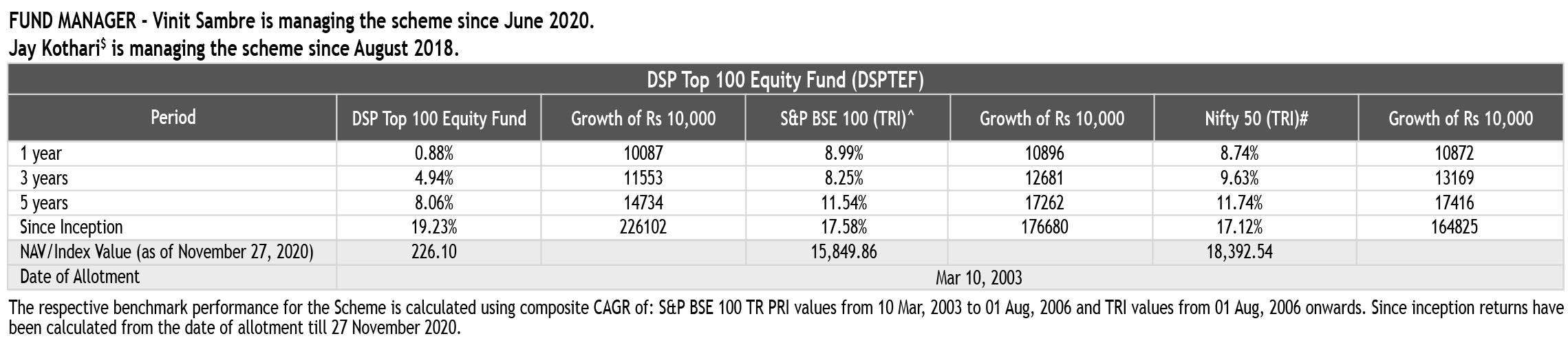Click the S&P BSE 100 (TRI)^ column header
This screenshot has height=343, width=1568.
(x=847, y=118)
